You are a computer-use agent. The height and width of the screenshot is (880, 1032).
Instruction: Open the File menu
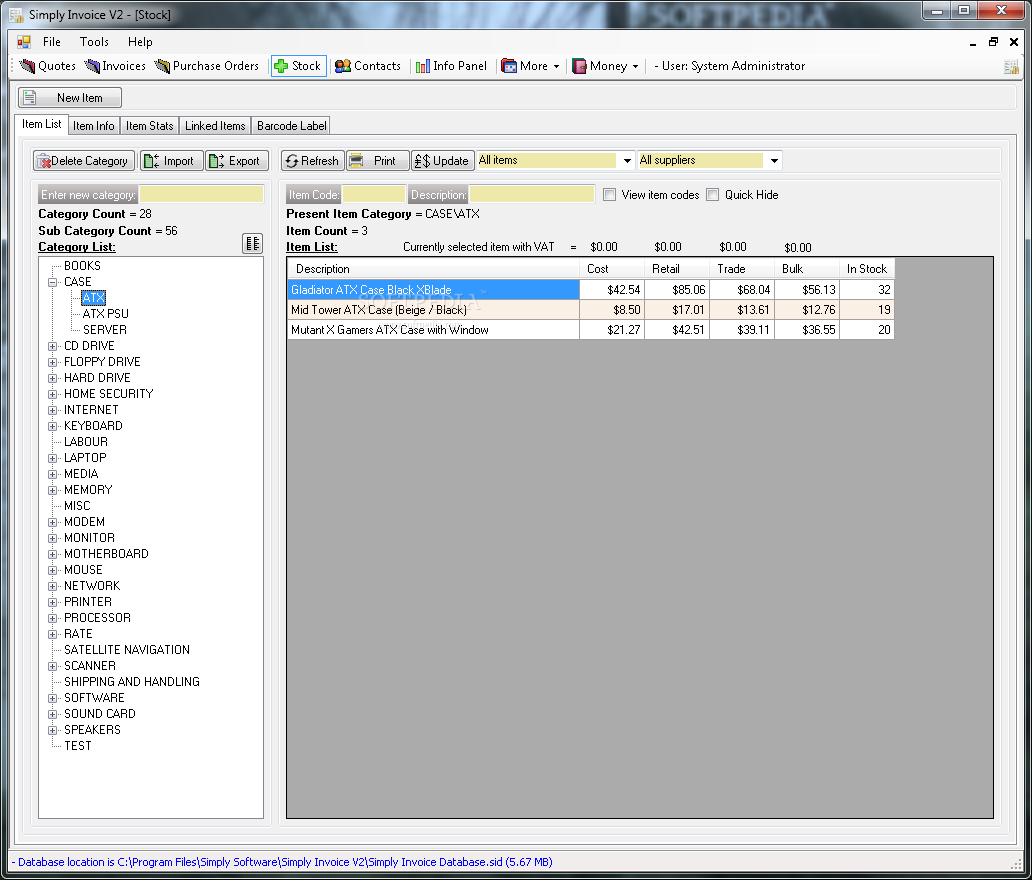51,41
